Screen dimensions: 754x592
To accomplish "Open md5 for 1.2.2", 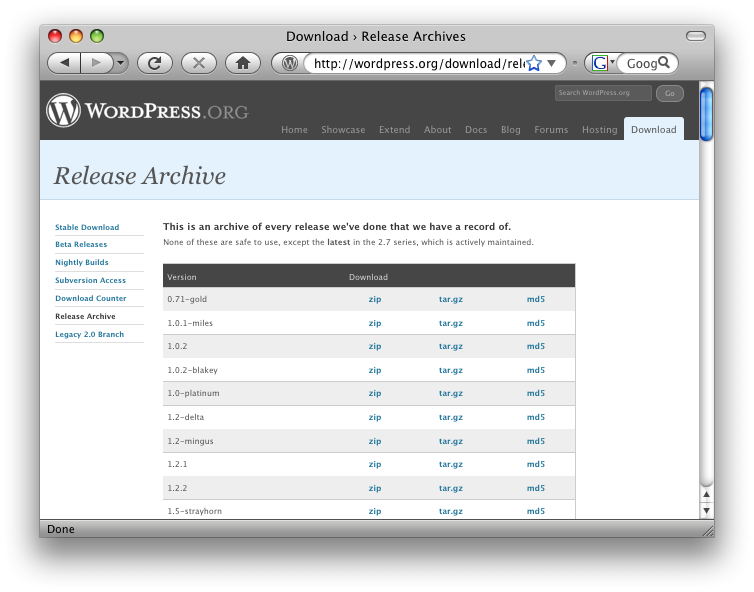I will click(x=536, y=489).
